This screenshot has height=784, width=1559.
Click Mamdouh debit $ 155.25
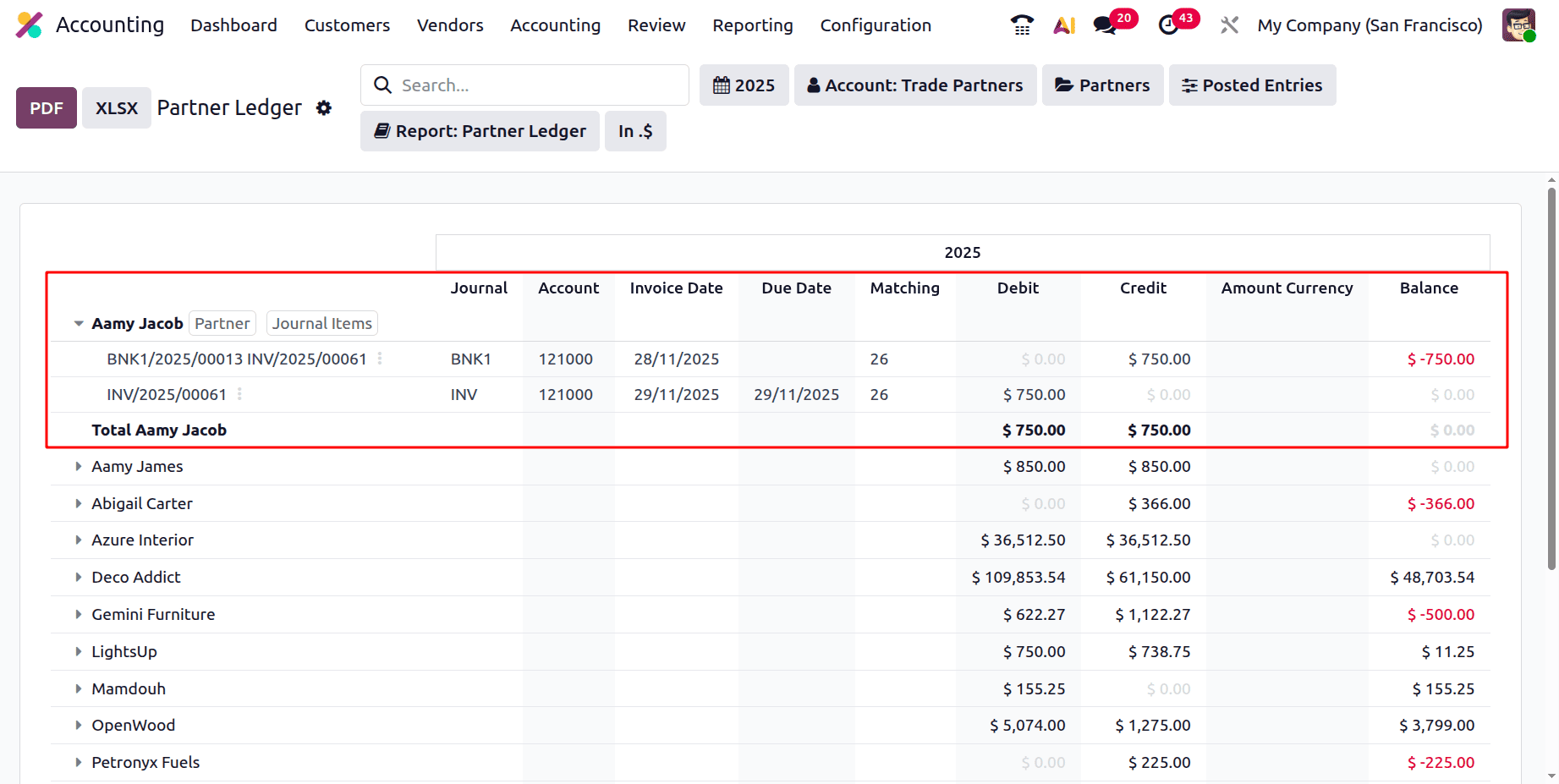(x=1034, y=689)
